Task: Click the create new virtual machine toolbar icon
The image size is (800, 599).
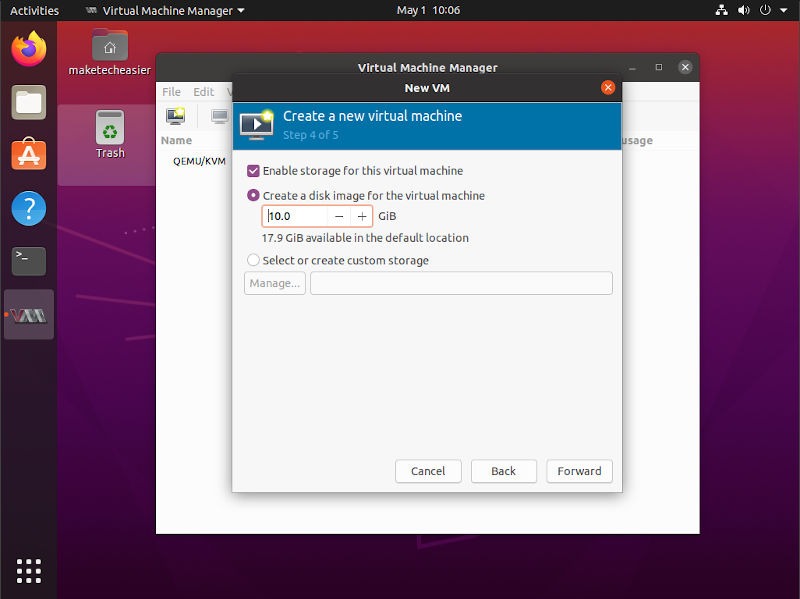Action: [175, 116]
